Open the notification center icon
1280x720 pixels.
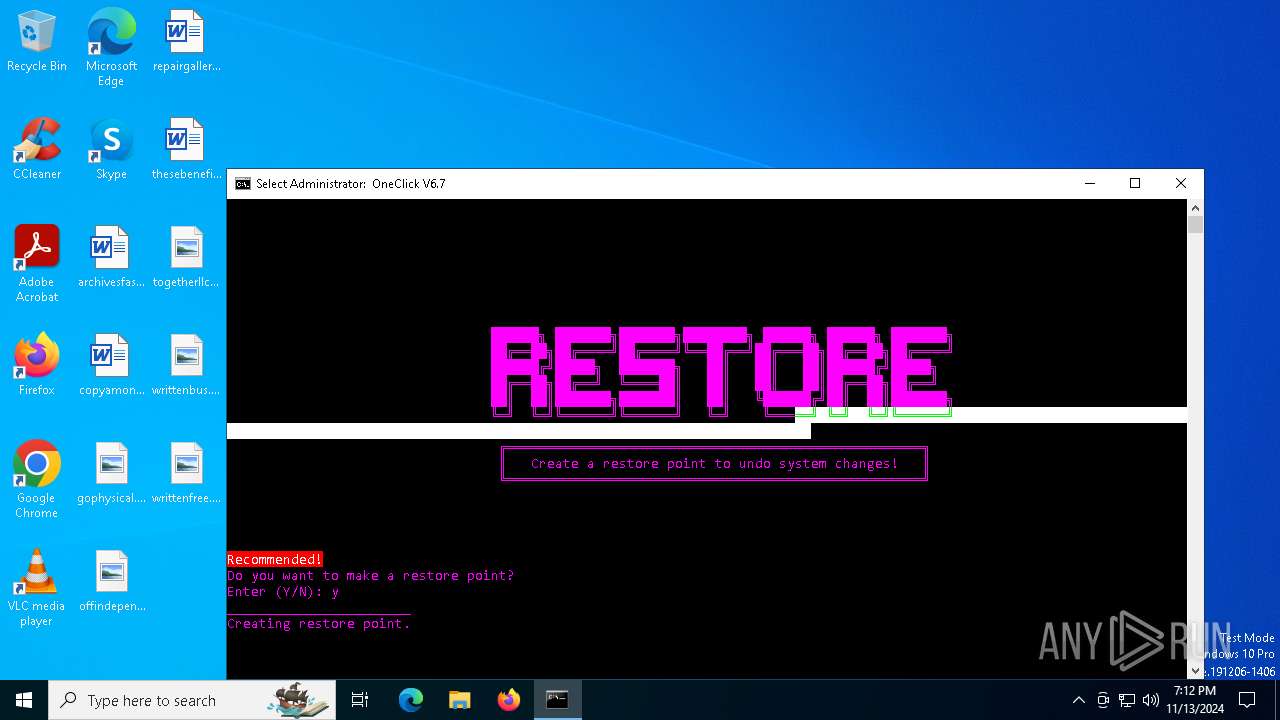1247,700
